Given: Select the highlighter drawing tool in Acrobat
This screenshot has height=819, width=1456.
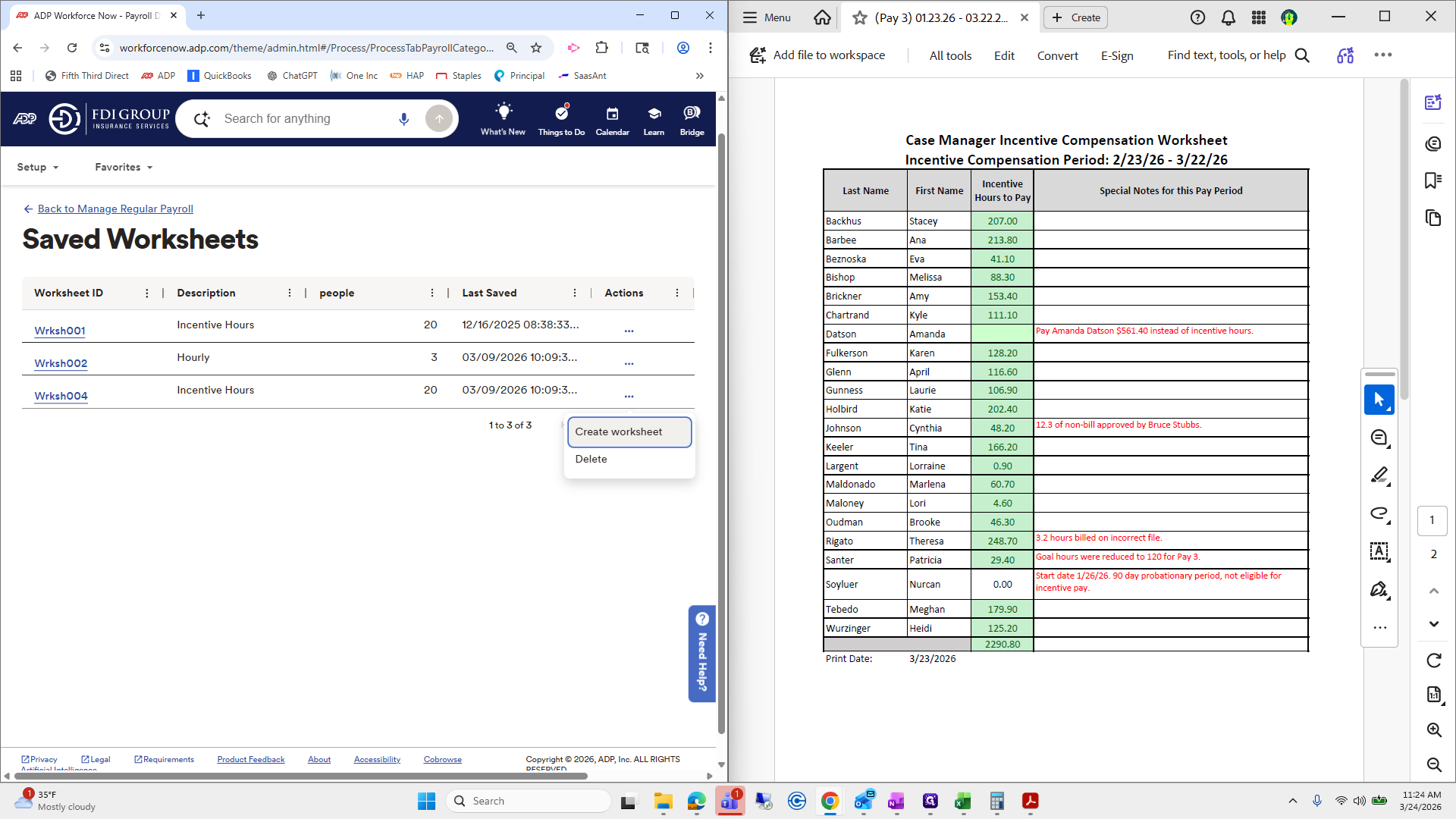Looking at the screenshot, I should point(1379,475).
